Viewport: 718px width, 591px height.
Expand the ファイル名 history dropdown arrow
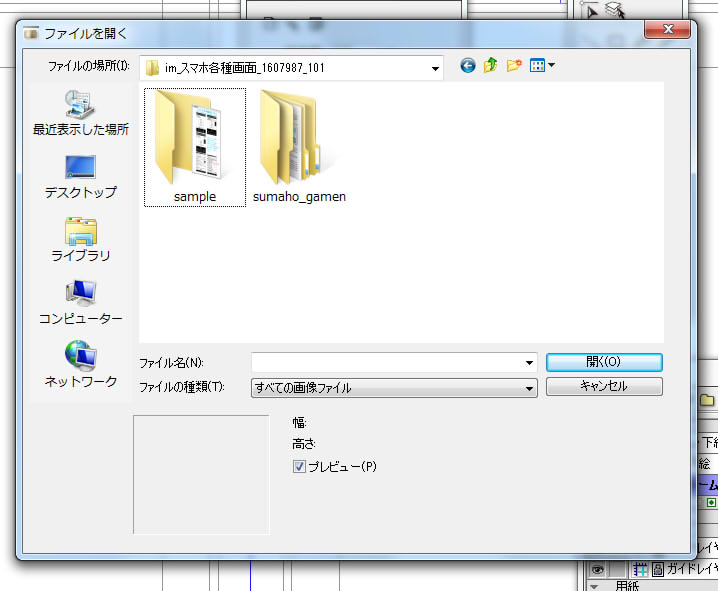[529, 363]
